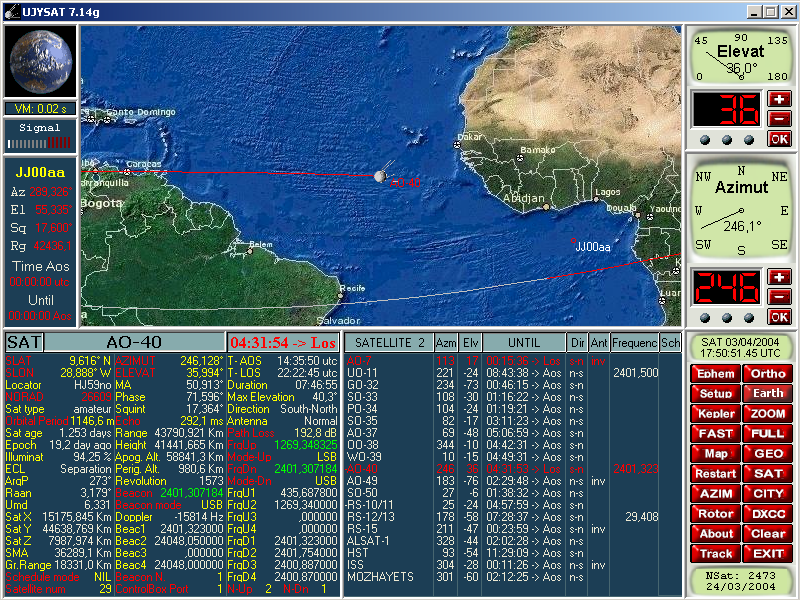Click the ZOOM button
The width and height of the screenshot is (800, 600).
768,413
